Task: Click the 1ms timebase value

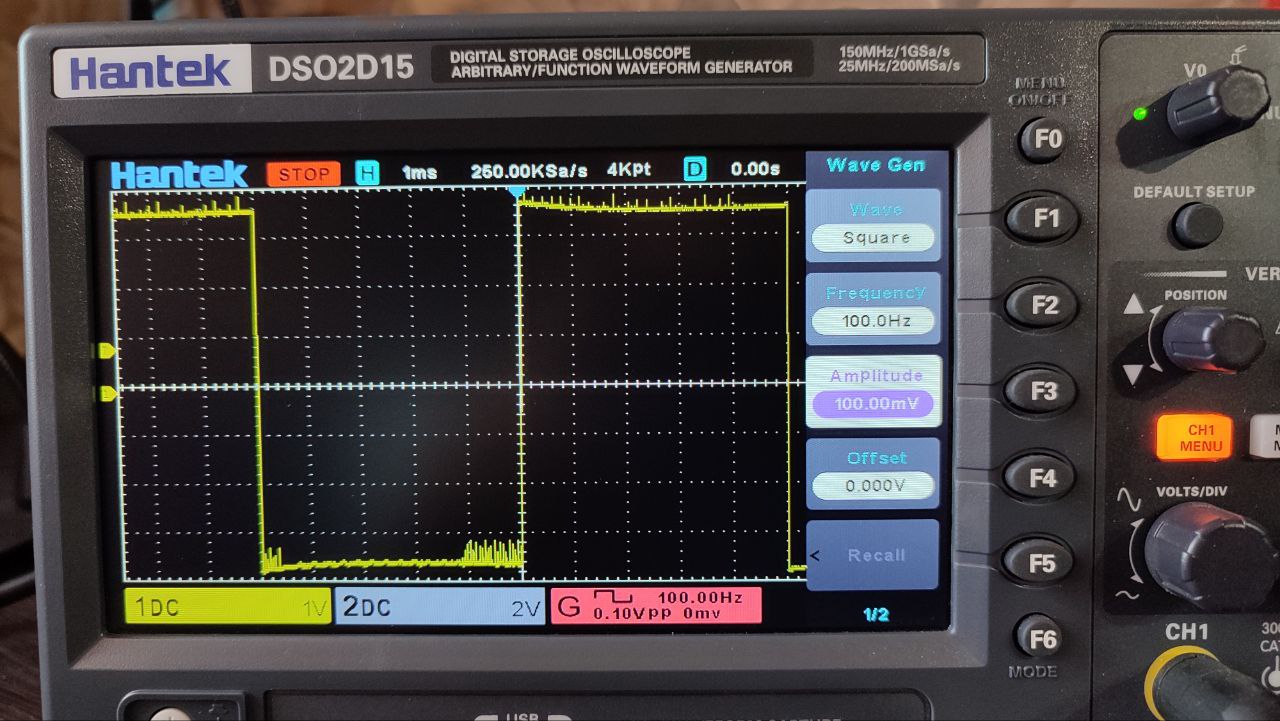Action: [420, 172]
